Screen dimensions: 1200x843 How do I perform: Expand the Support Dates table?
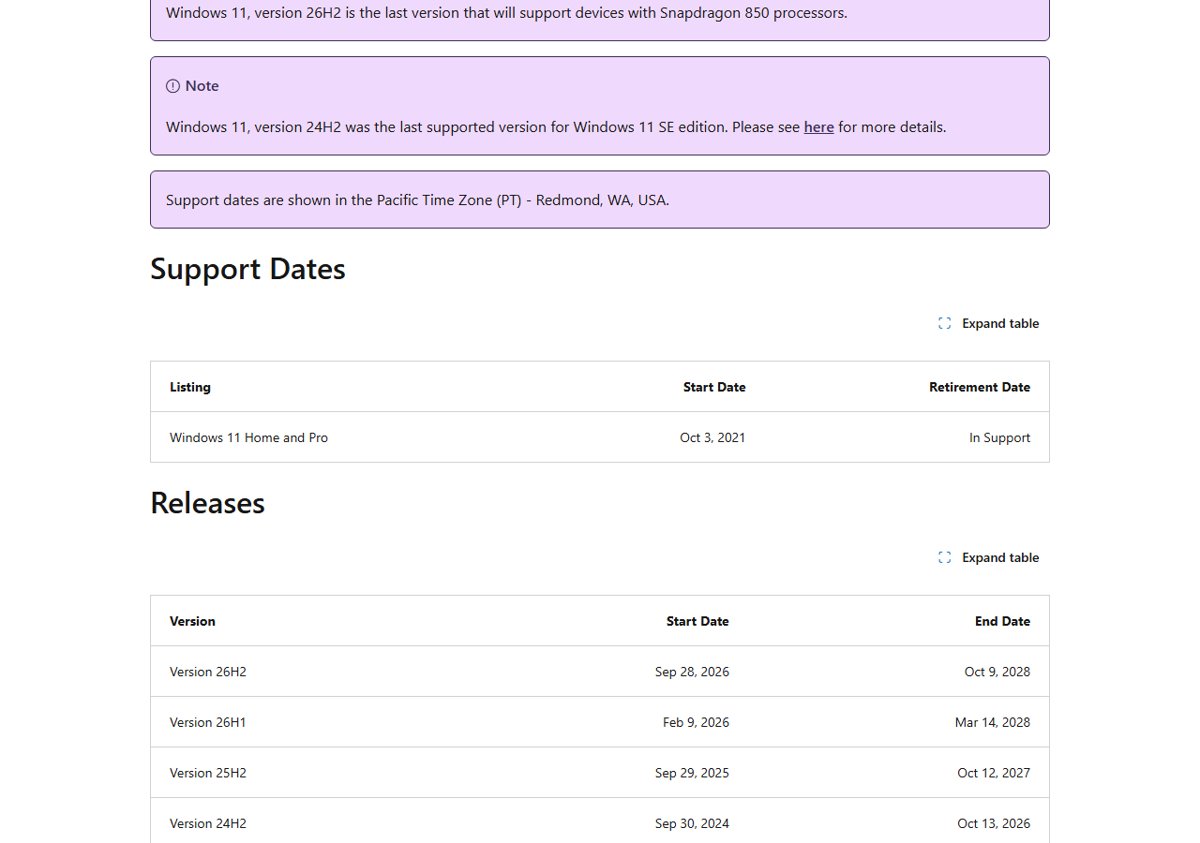pos(988,323)
